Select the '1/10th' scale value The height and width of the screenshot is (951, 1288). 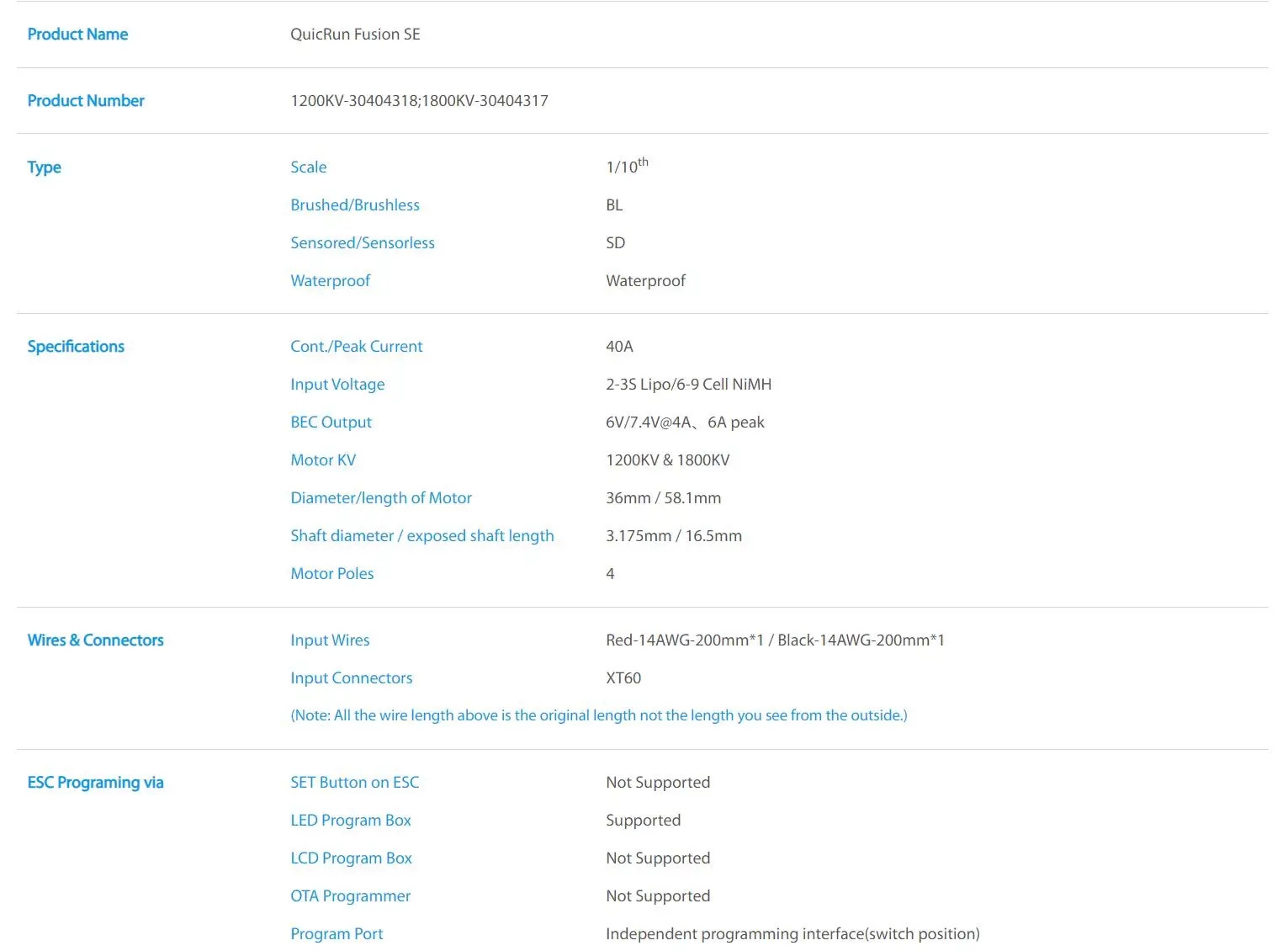tap(627, 166)
